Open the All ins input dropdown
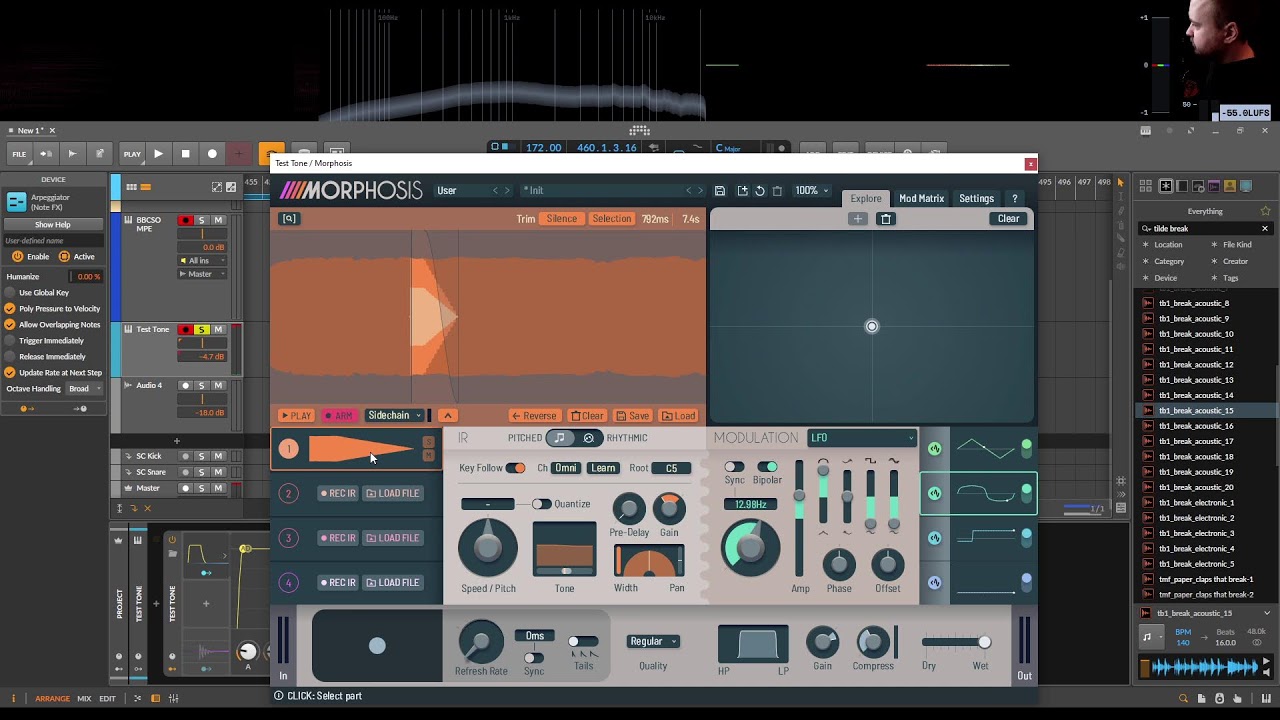1280x720 pixels. (x=203, y=260)
